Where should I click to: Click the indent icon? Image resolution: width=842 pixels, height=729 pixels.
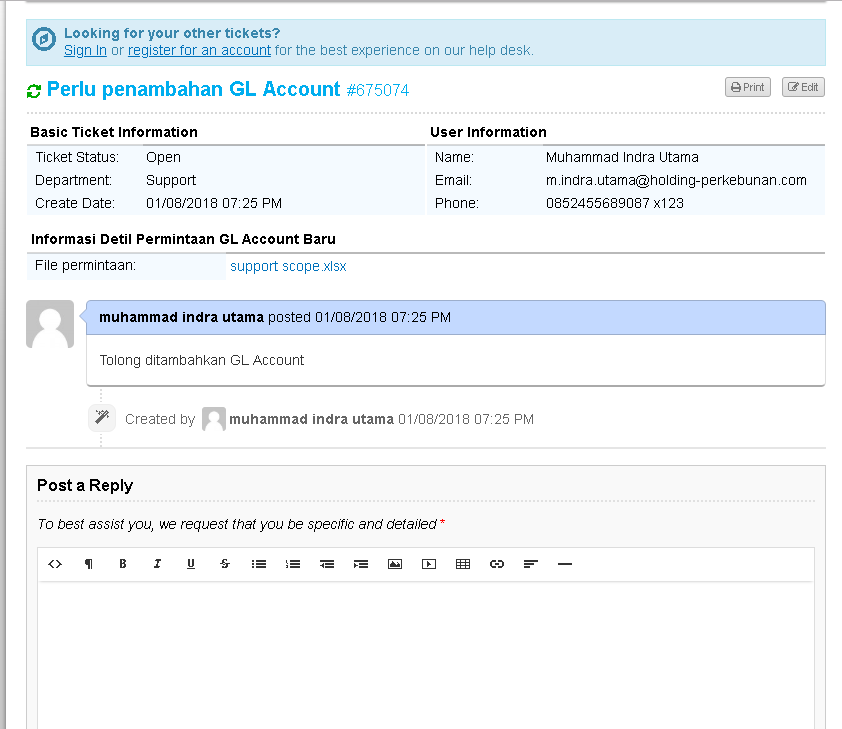tap(361, 564)
